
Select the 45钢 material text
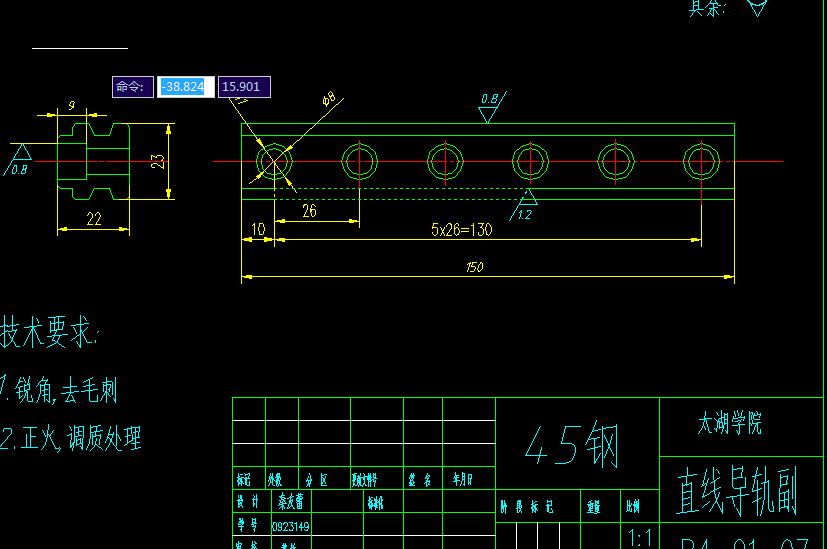pyautogui.click(x=572, y=445)
